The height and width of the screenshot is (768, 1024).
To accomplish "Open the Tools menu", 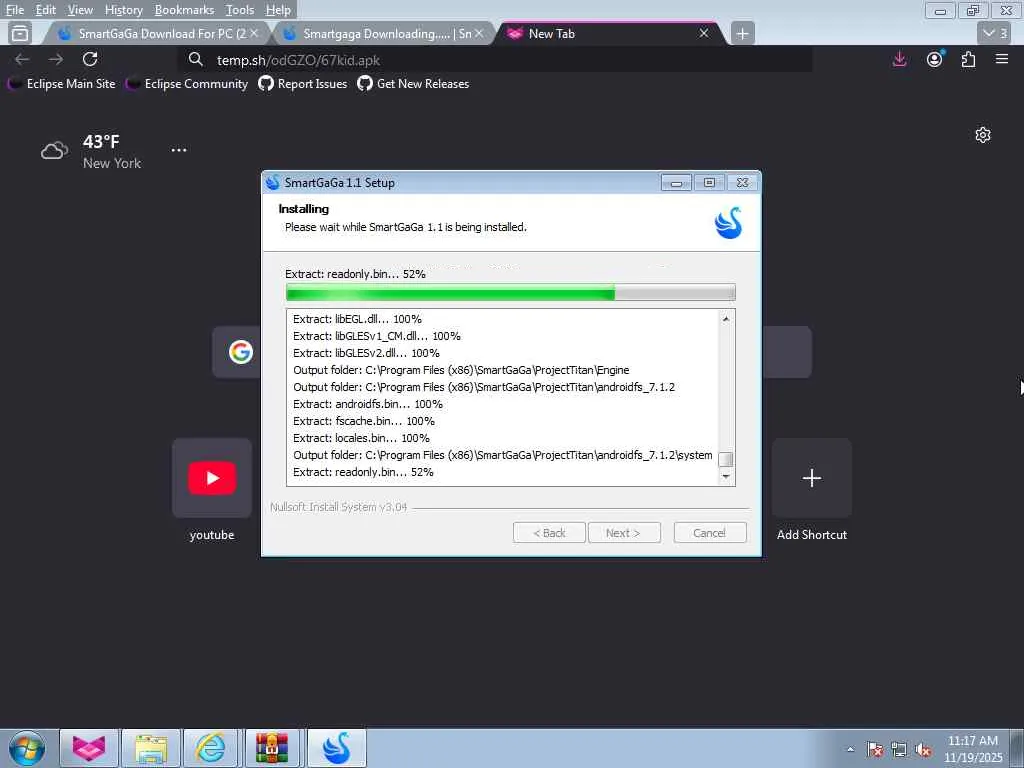I will pyautogui.click(x=240, y=10).
